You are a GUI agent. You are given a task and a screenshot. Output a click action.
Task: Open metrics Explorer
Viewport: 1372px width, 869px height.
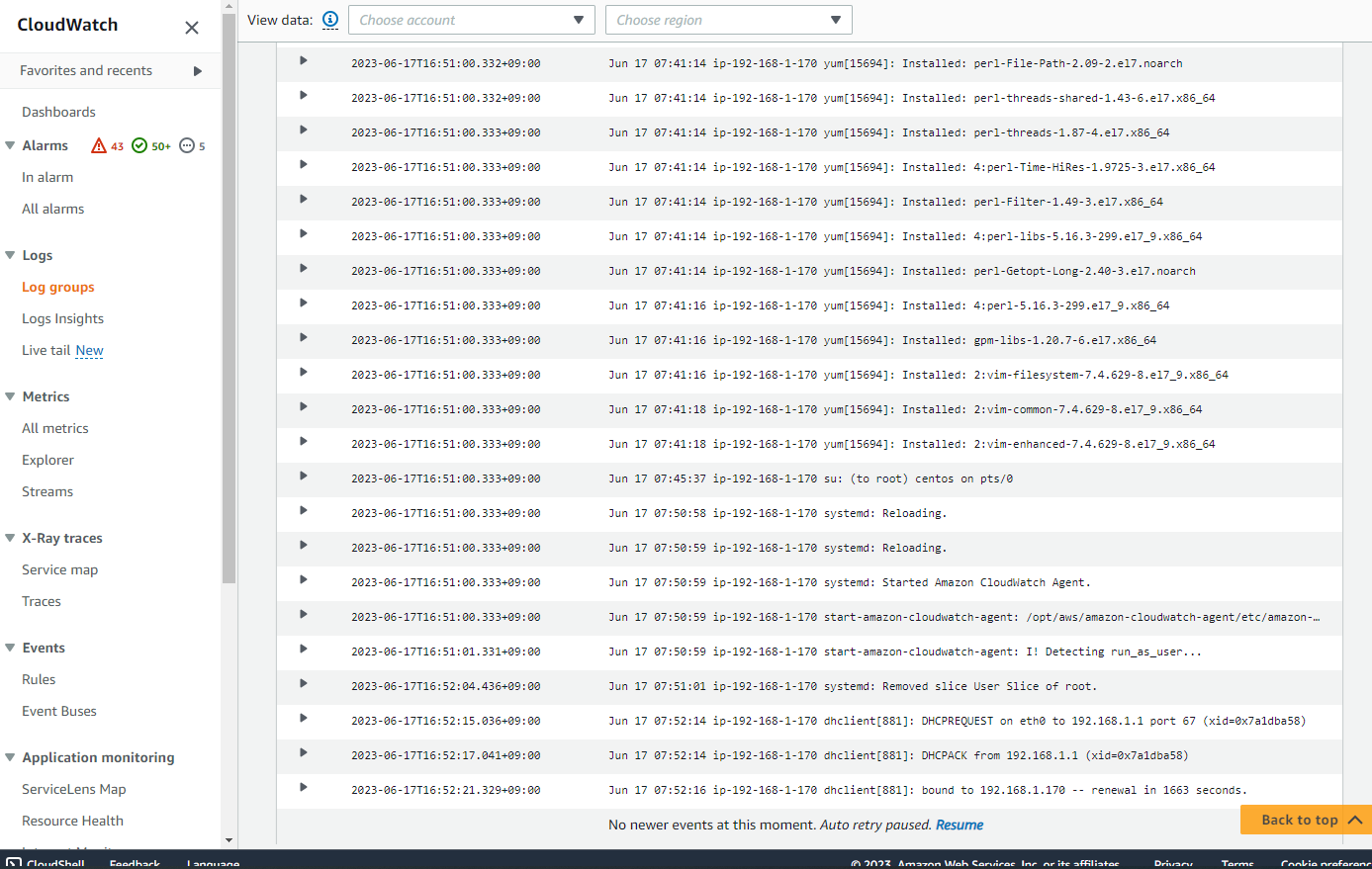(48, 461)
